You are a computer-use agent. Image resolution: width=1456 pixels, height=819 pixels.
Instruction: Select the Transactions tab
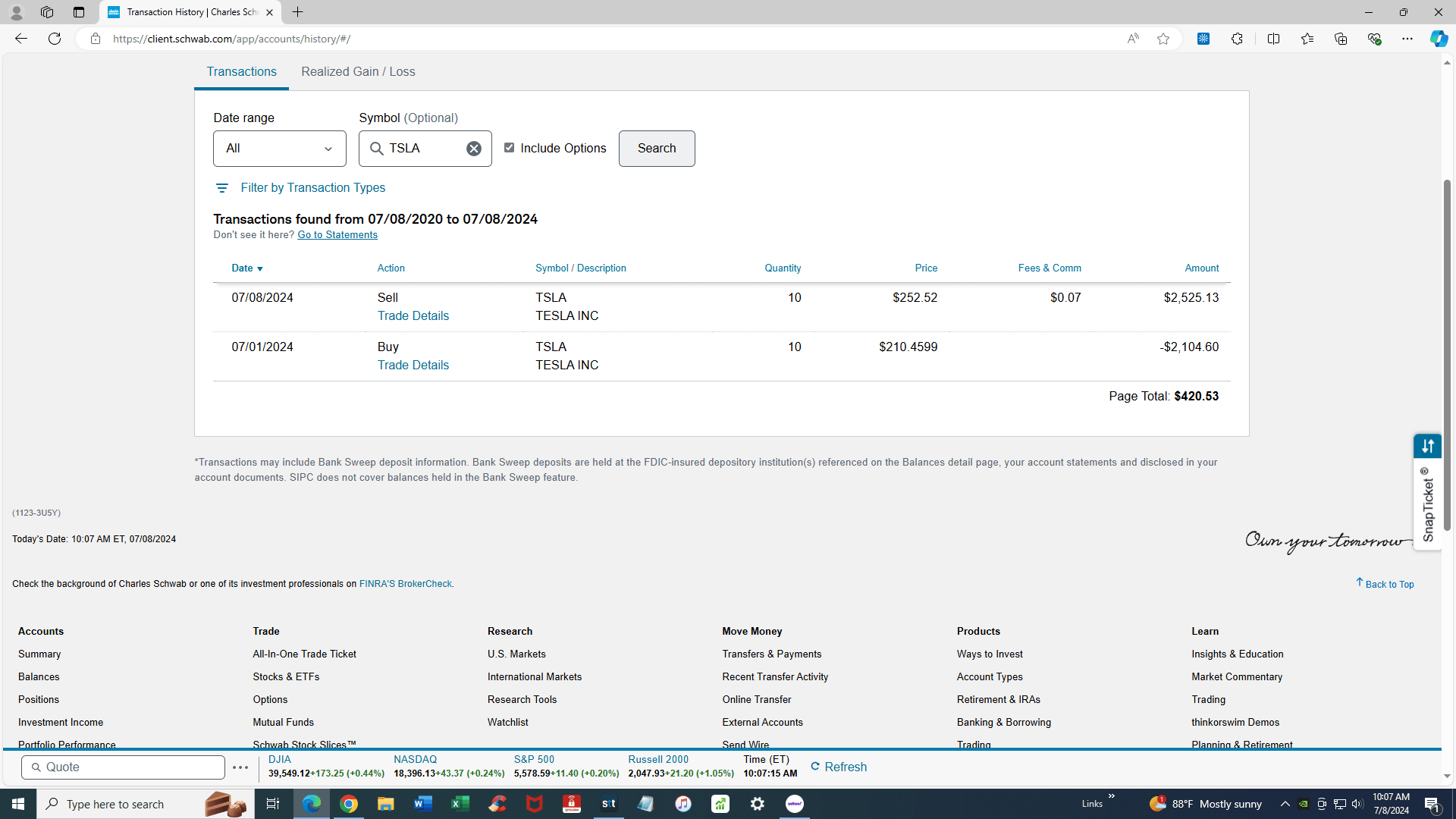pyautogui.click(x=241, y=72)
